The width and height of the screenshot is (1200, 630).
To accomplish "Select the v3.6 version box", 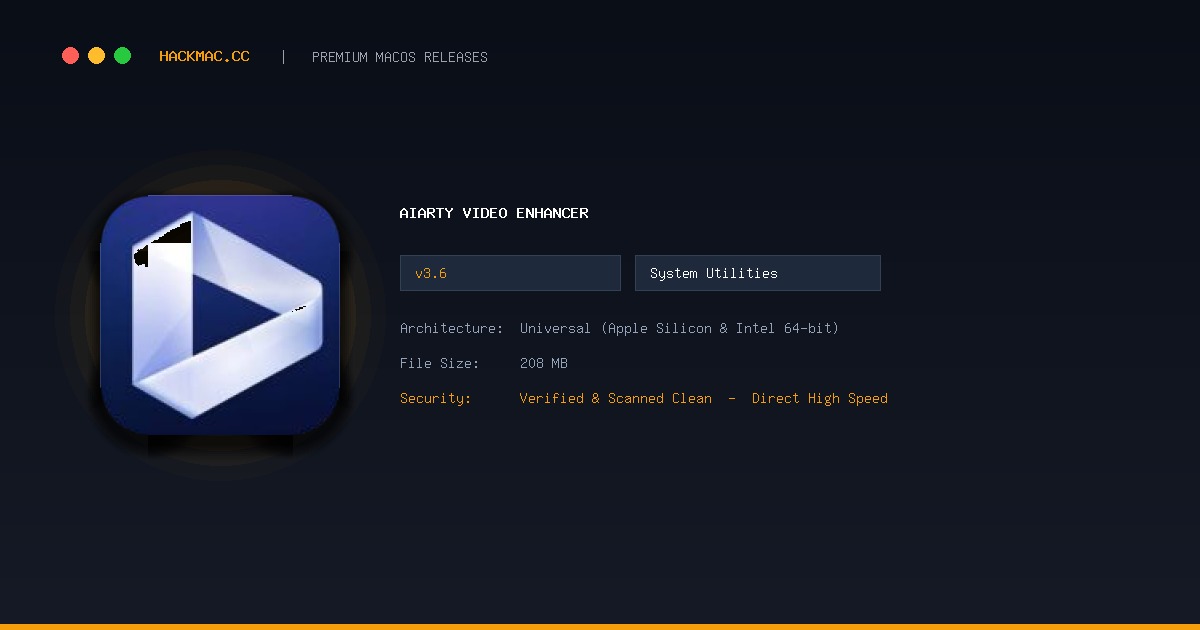I will tap(510, 273).
